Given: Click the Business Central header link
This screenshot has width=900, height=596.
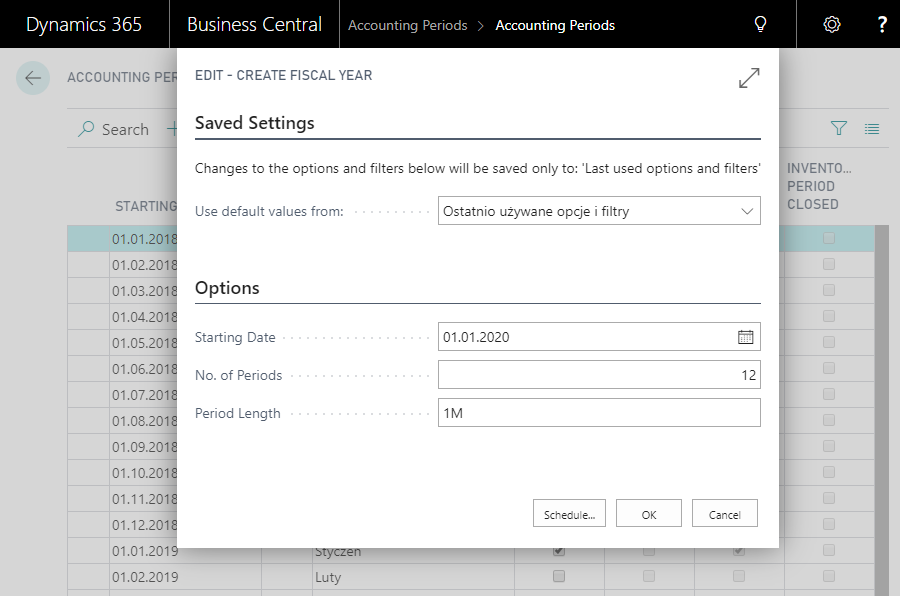Looking at the screenshot, I should click(254, 24).
